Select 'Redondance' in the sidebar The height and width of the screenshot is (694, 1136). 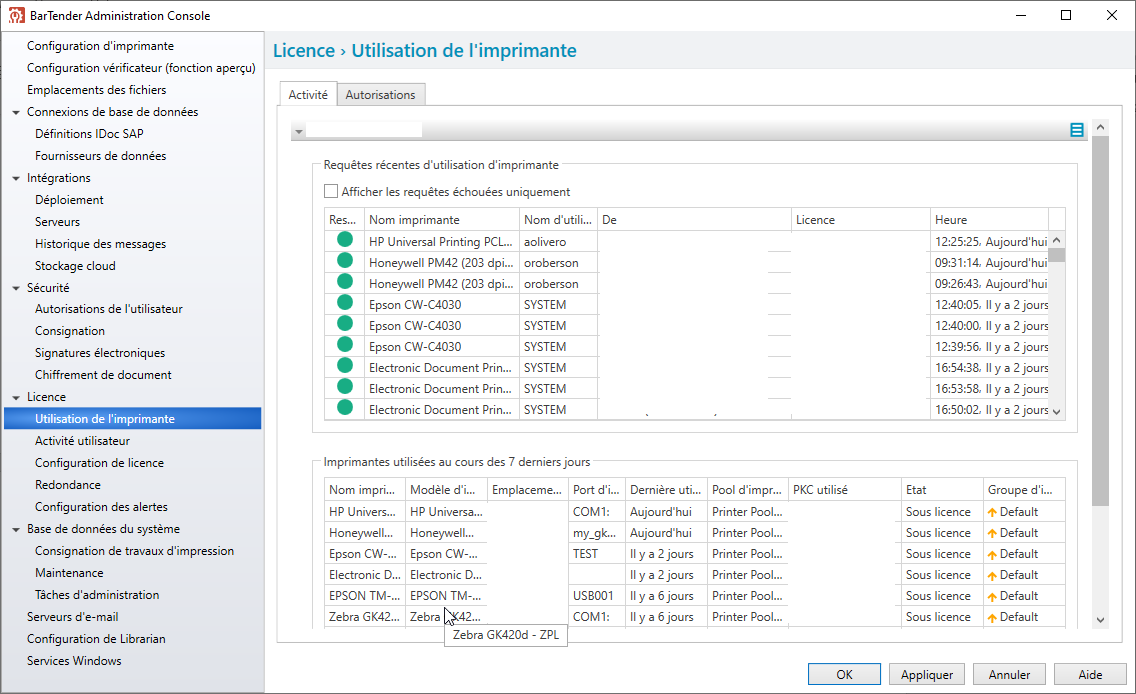[68, 485]
